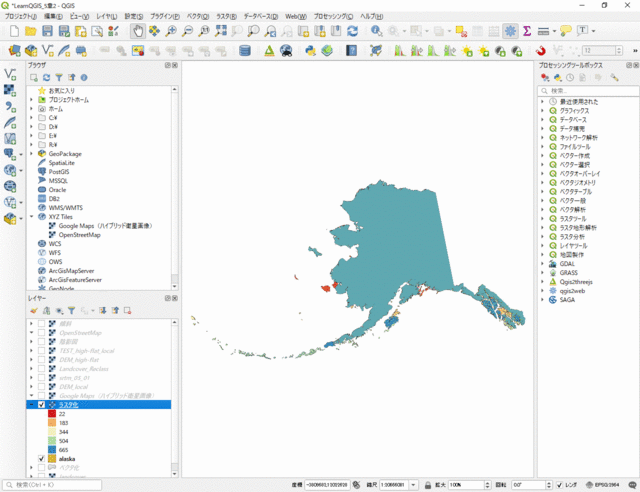
Task: Enable the srtm_05_01 layer checkbox
Action: 42,378
